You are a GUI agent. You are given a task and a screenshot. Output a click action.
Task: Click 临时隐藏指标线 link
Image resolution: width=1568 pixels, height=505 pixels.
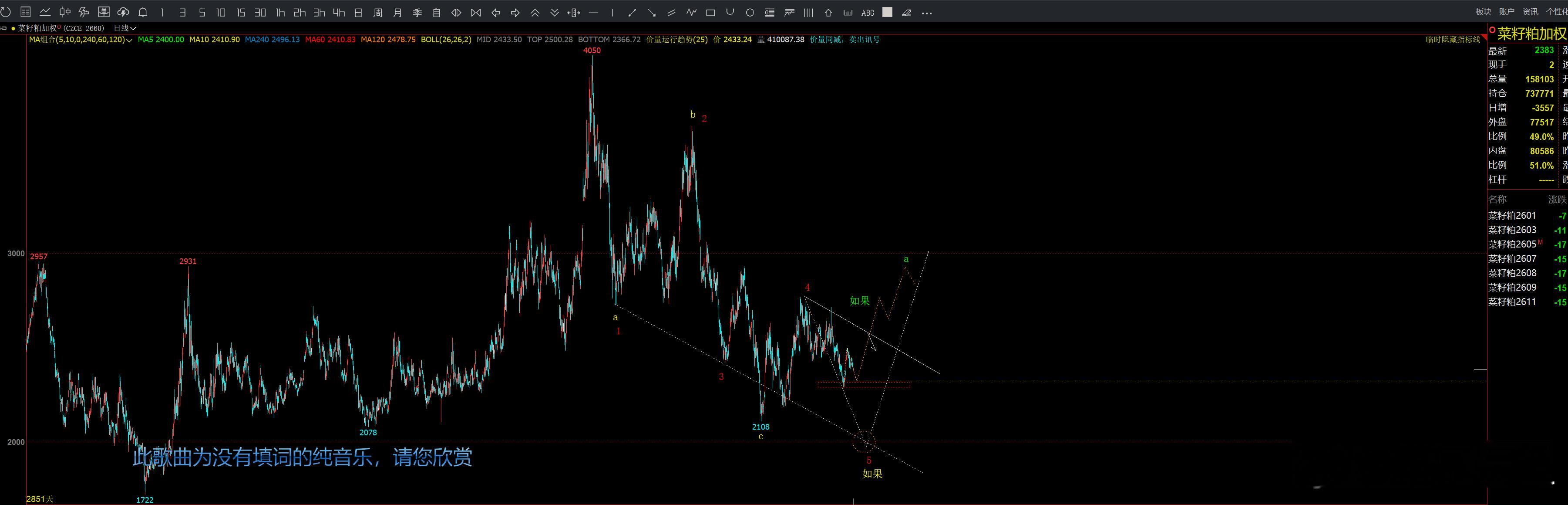click(1452, 40)
